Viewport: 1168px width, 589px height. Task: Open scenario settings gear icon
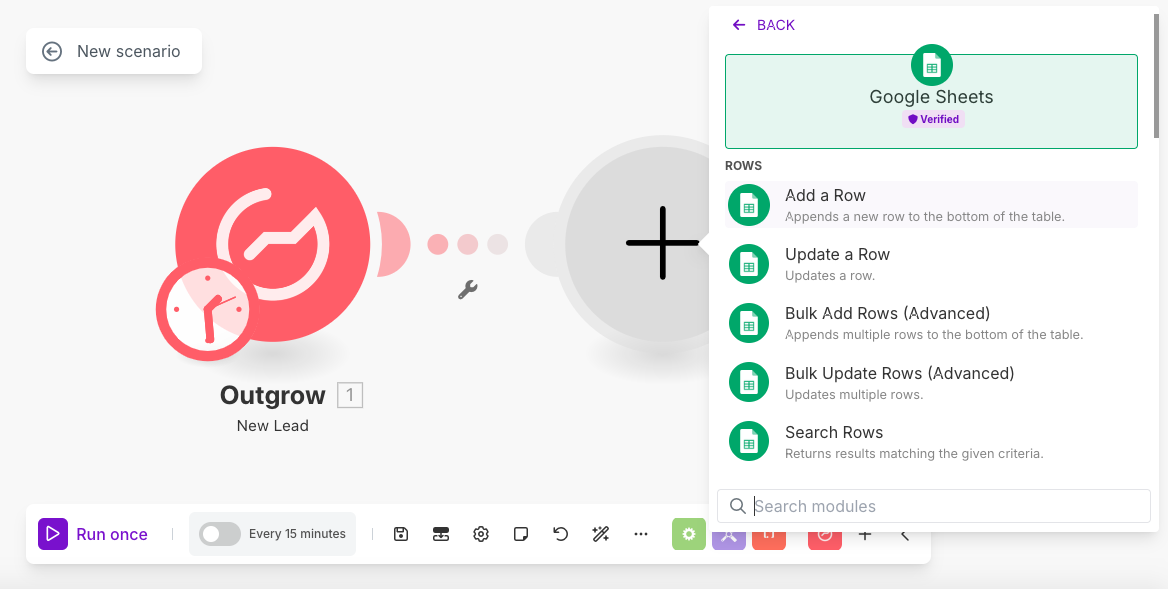(481, 534)
